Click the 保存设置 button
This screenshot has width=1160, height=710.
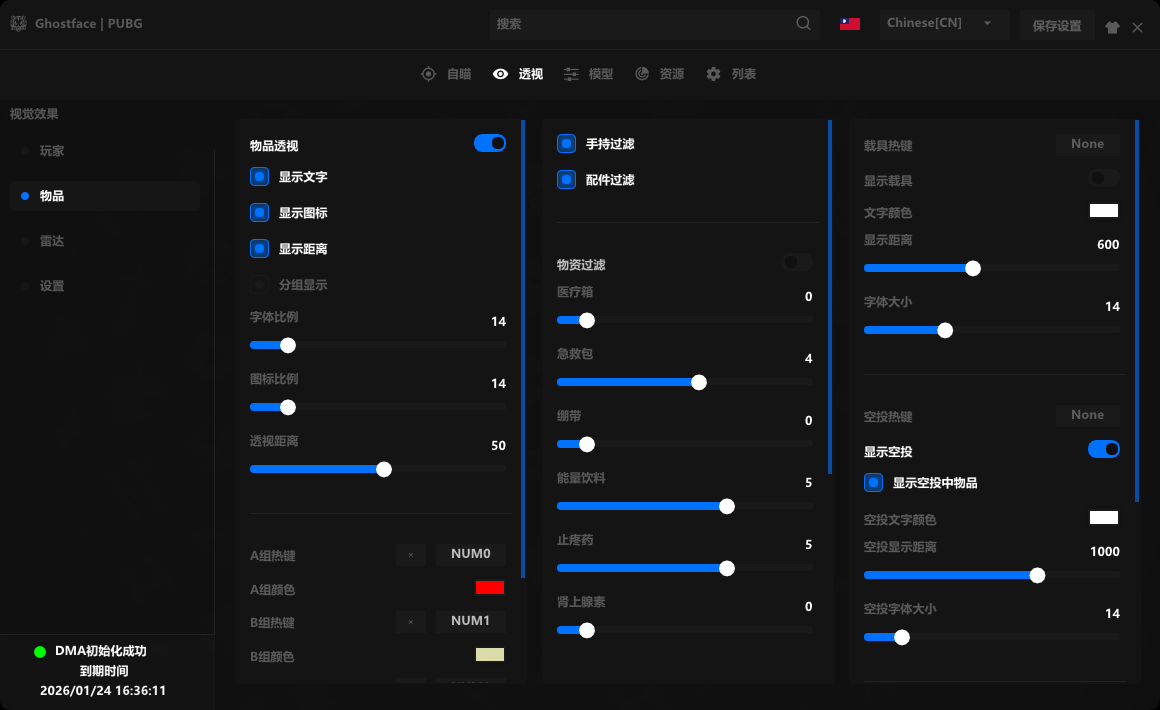tap(1056, 26)
